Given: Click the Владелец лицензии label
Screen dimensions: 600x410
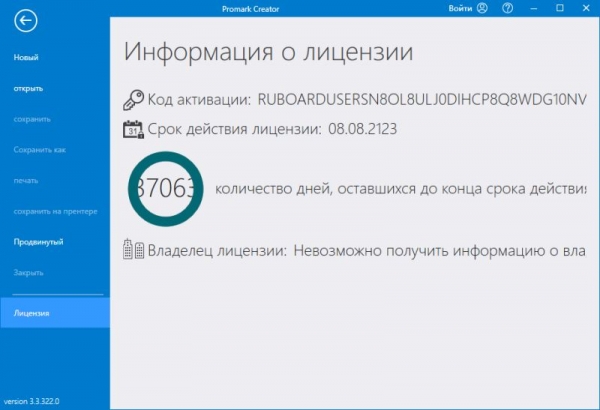Looking at the screenshot, I should point(217,251).
